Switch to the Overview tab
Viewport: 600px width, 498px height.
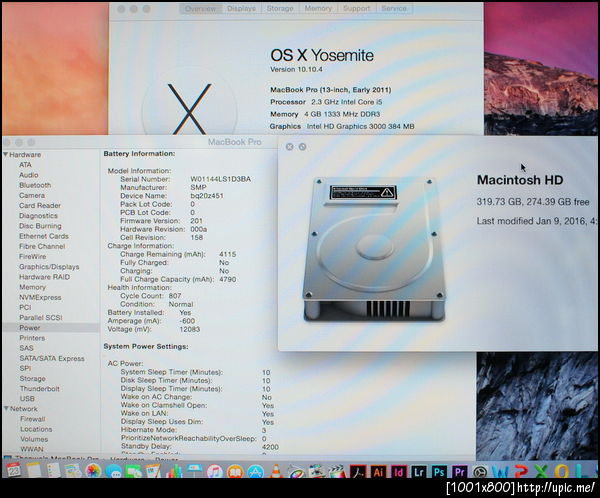(x=200, y=8)
